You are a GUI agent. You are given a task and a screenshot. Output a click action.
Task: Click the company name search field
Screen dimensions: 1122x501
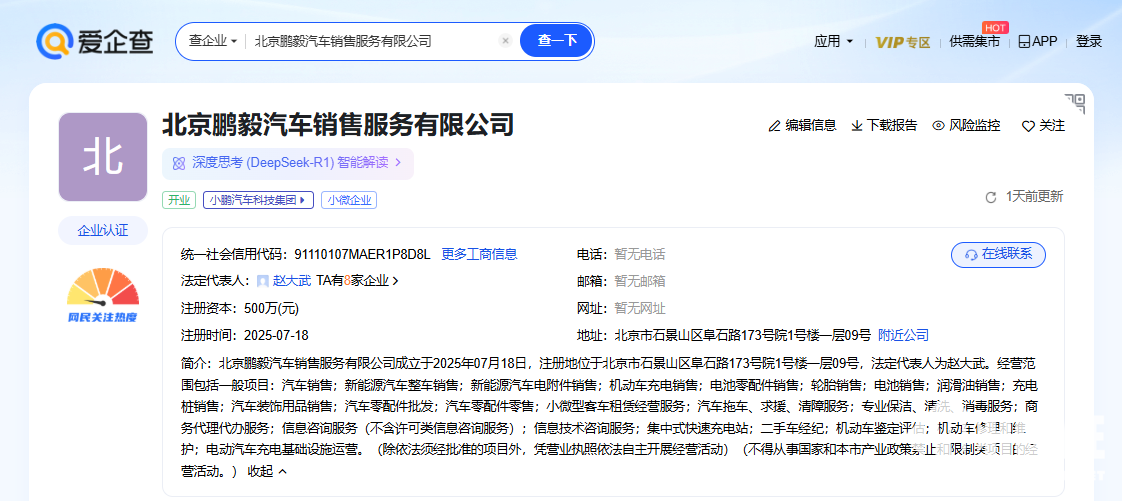coord(370,41)
